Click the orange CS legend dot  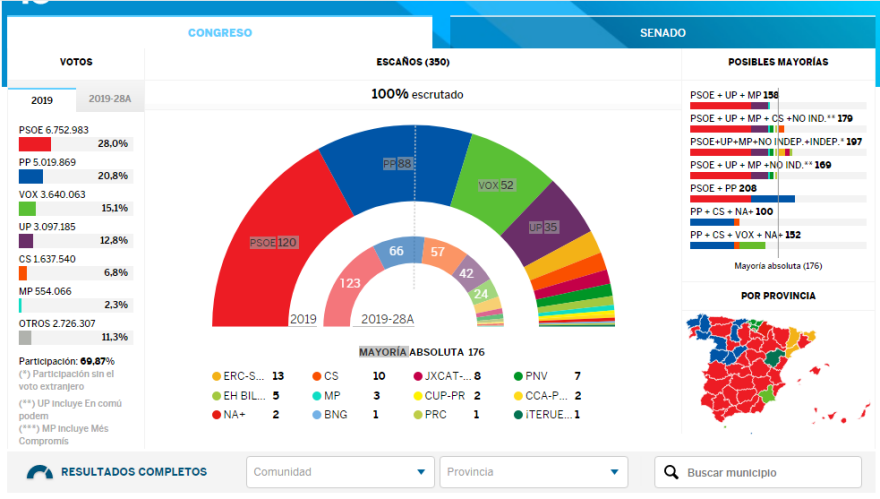(316, 376)
